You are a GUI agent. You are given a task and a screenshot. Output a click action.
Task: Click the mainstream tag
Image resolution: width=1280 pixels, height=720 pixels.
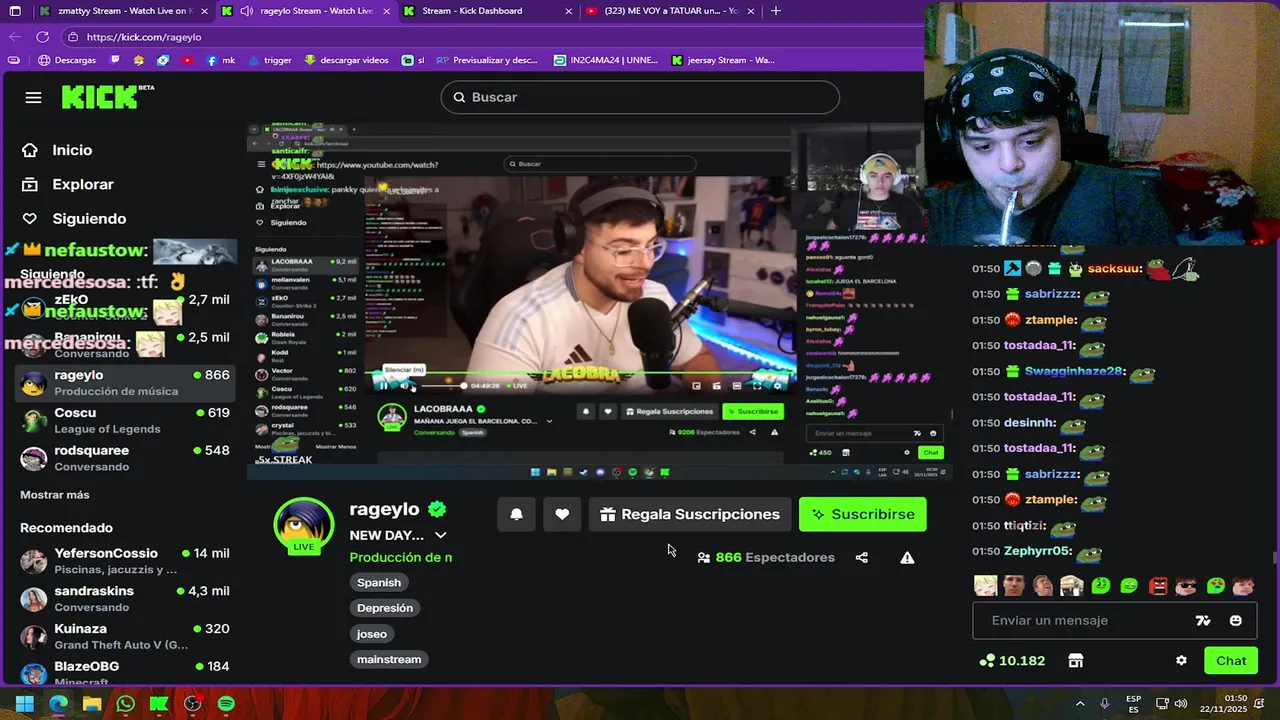point(389,659)
